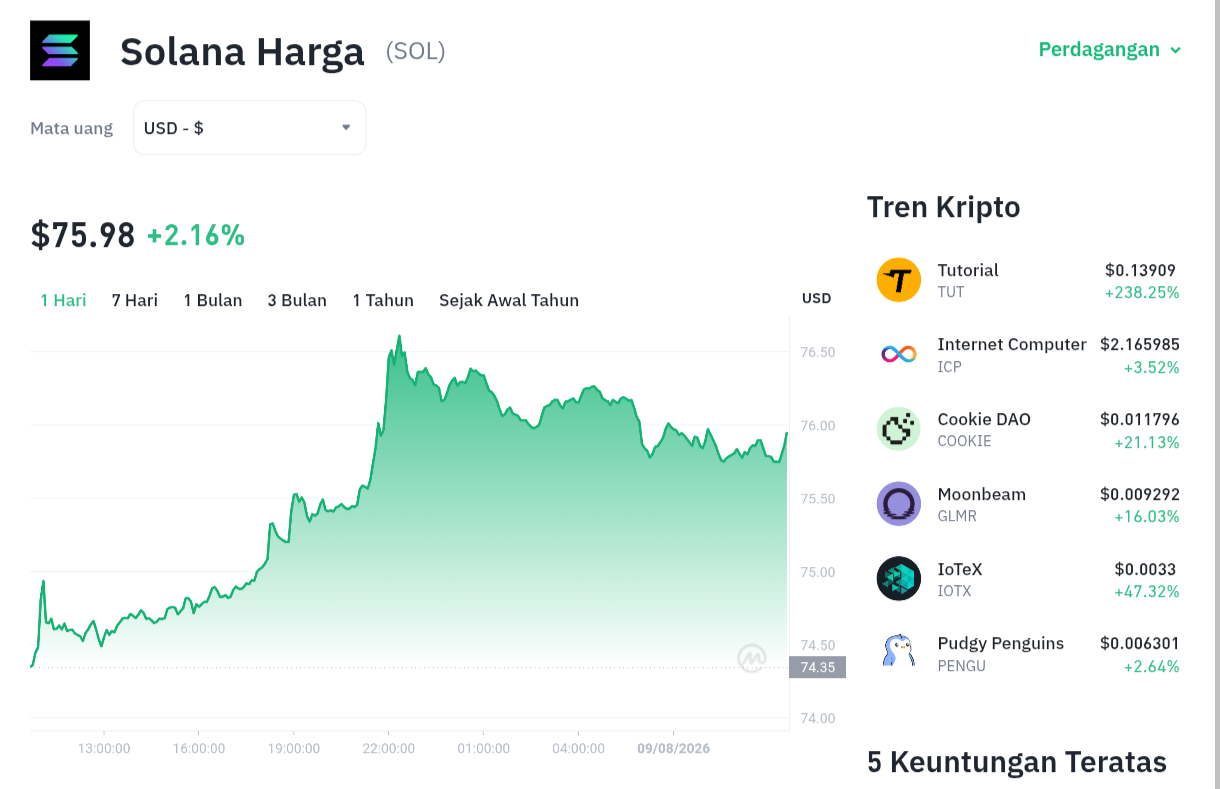
Task: Open the Moonbeam GLMR icon
Action: click(898, 504)
